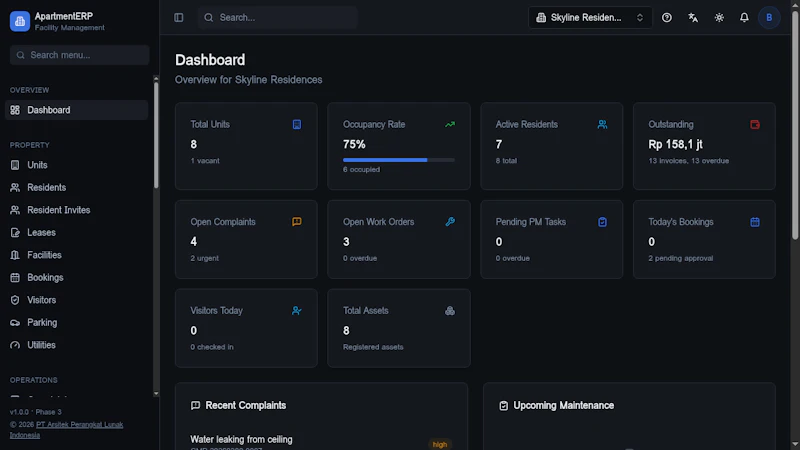Click the Leases document icon in sidebar

[15, 233]
